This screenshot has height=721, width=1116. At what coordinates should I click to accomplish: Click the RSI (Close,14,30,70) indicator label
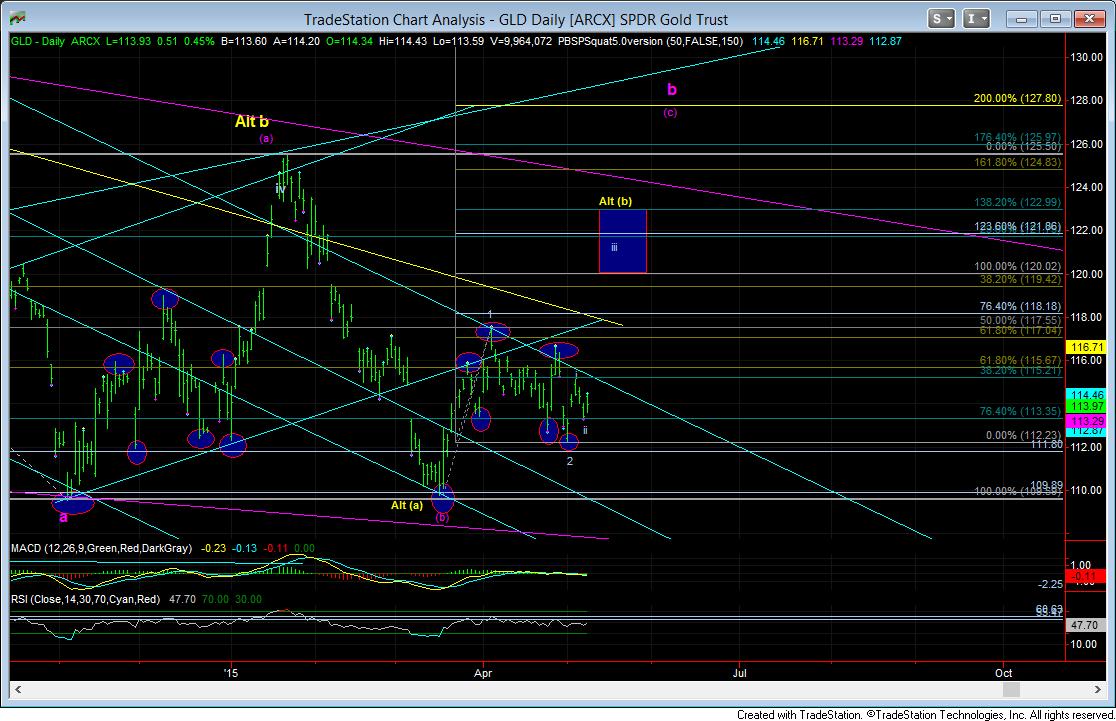click(x=85, y=600)
